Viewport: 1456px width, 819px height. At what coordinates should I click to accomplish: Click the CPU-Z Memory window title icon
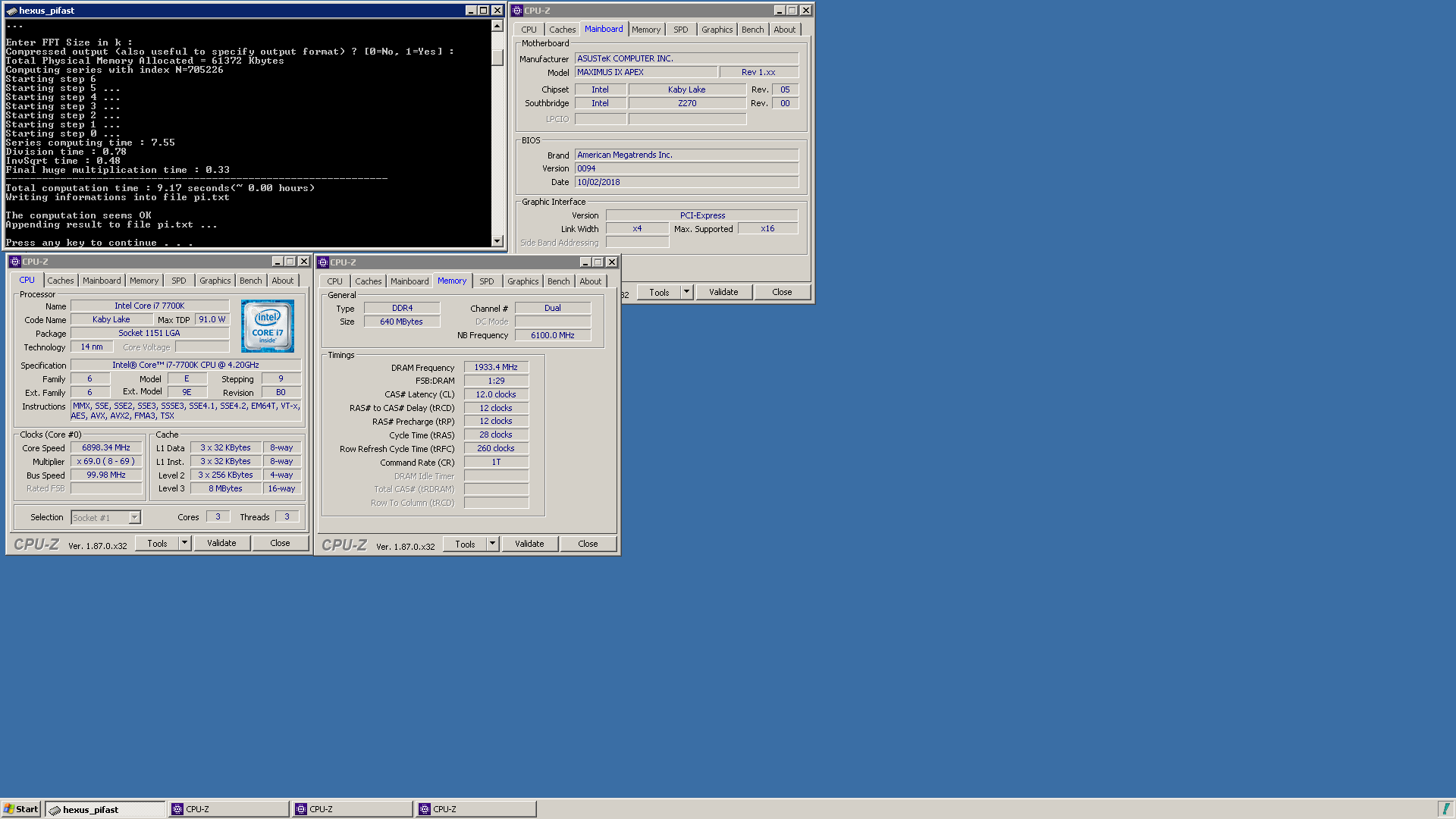point(323,262)
